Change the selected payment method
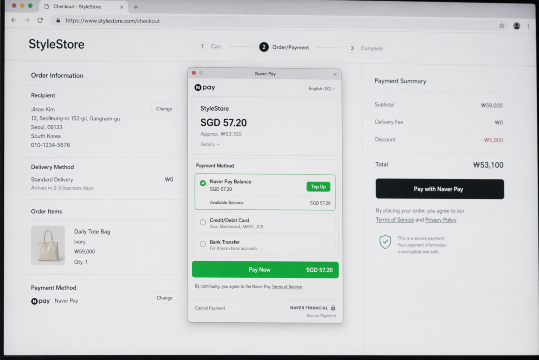The image size is (539, 360). [x=165, y=298]
